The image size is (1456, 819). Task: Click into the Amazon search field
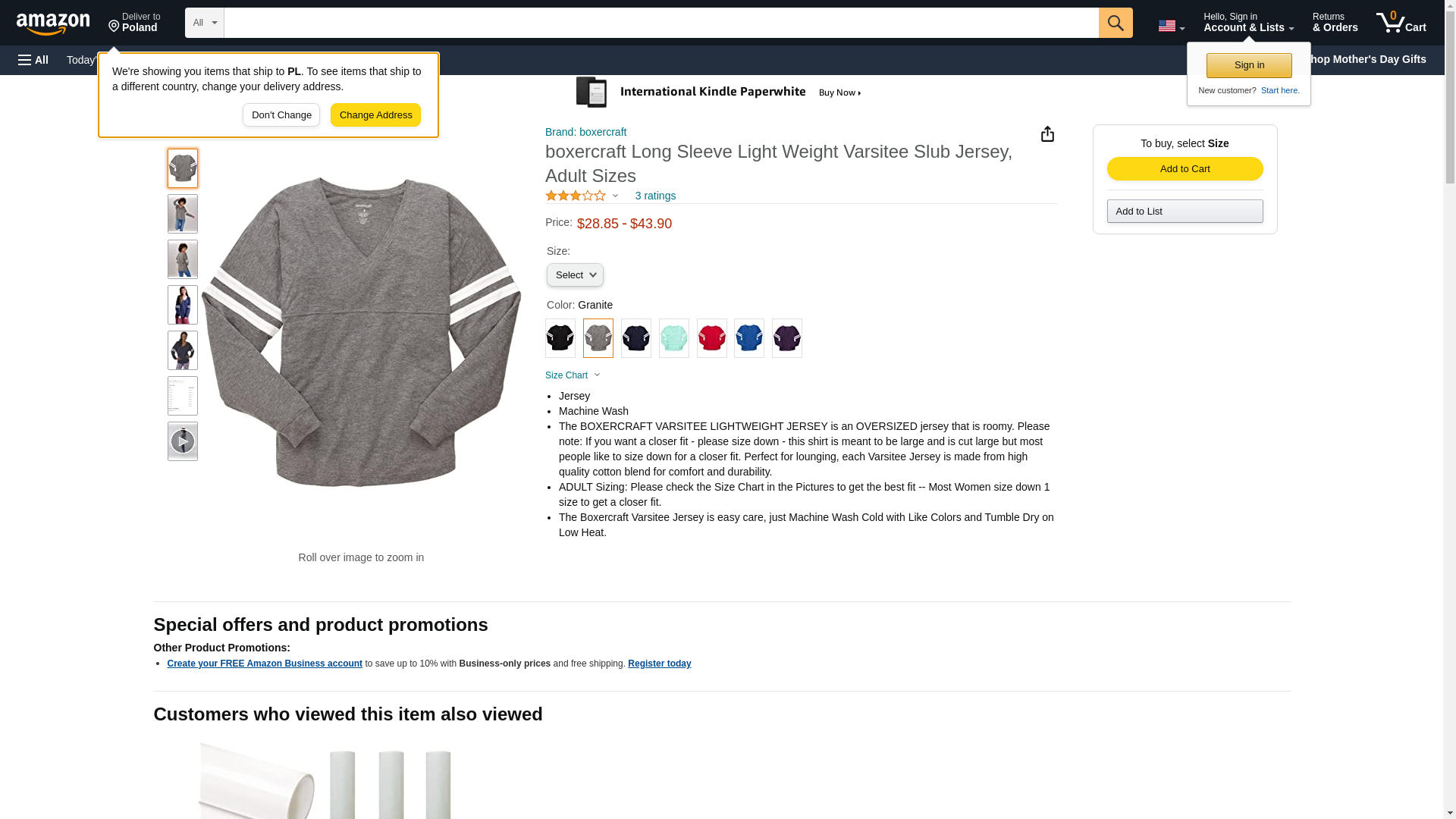click(x=661, y=23)
